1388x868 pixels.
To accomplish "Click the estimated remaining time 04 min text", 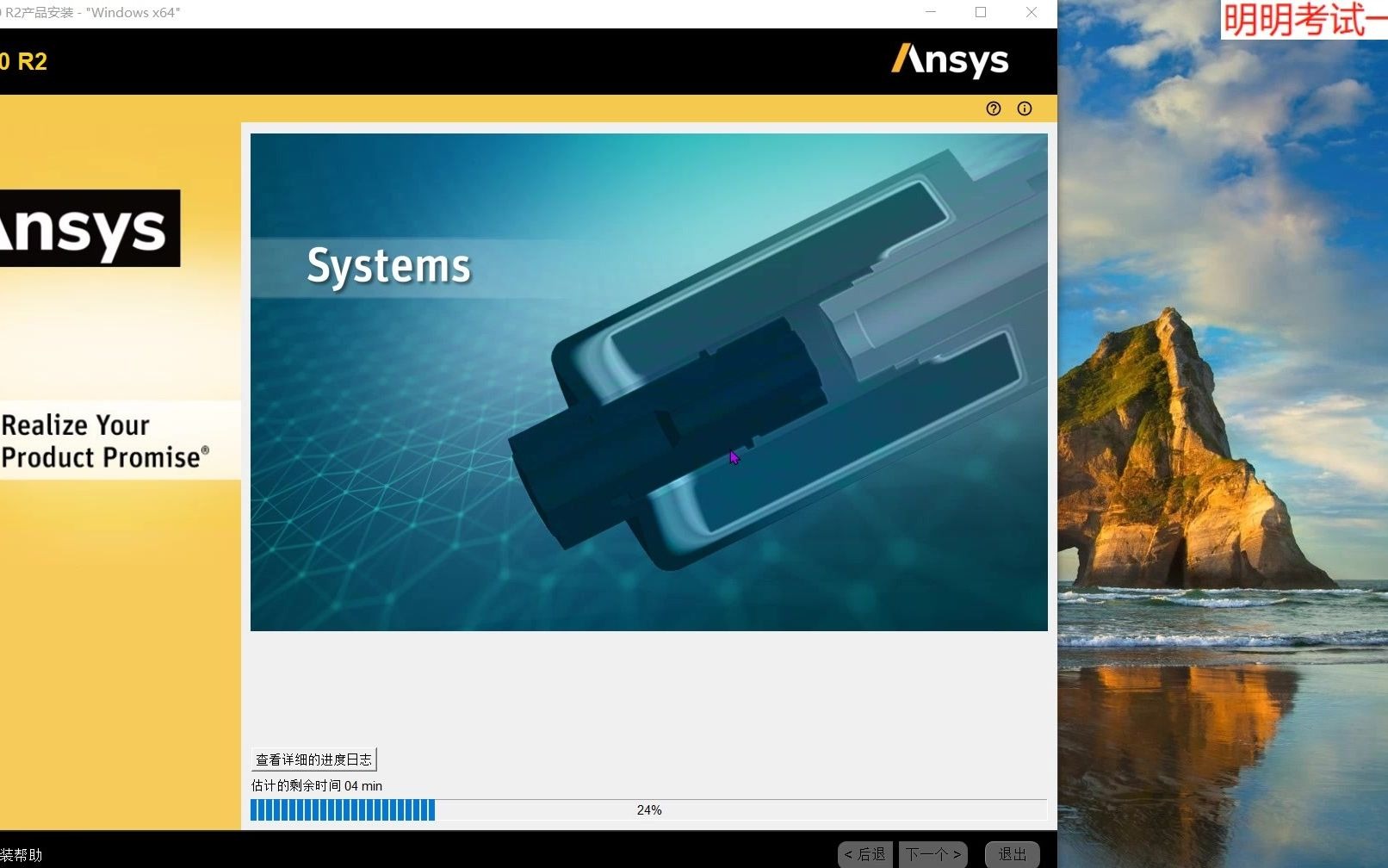I will pyautogui.click(x=315, y=785).
